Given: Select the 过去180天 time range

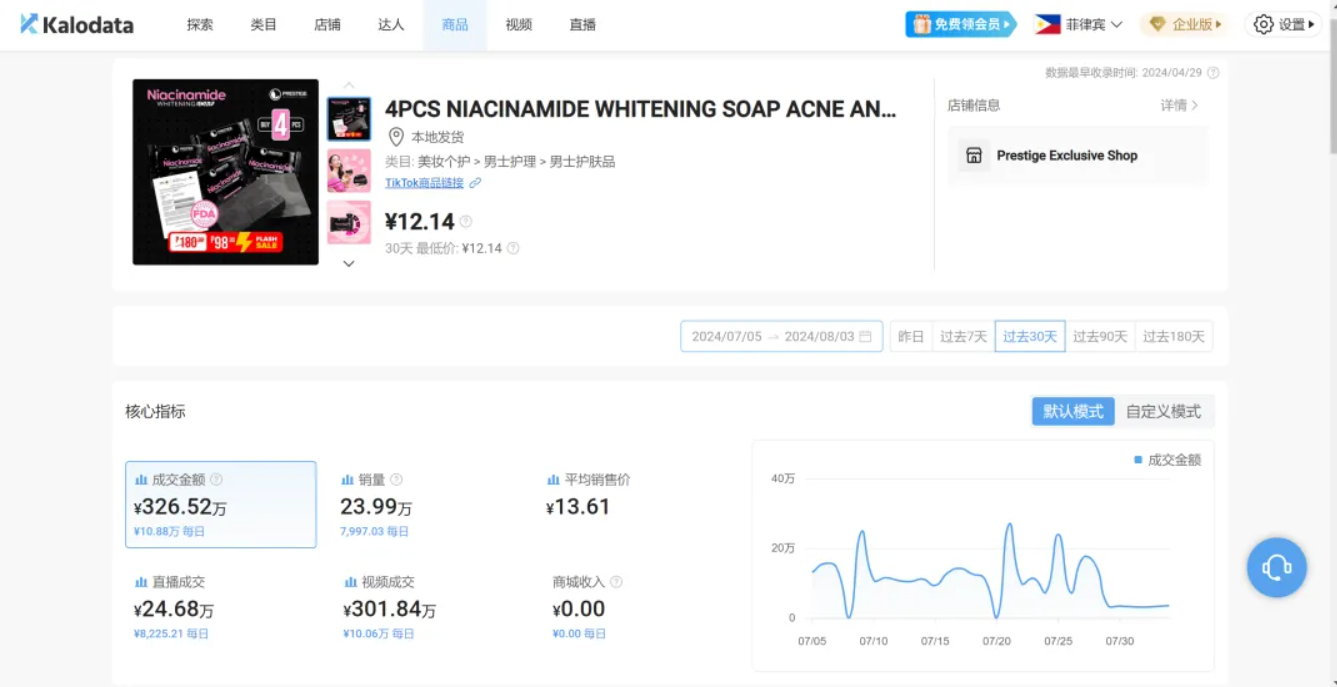Looking at the screenshot, I should pos(1174,336).
